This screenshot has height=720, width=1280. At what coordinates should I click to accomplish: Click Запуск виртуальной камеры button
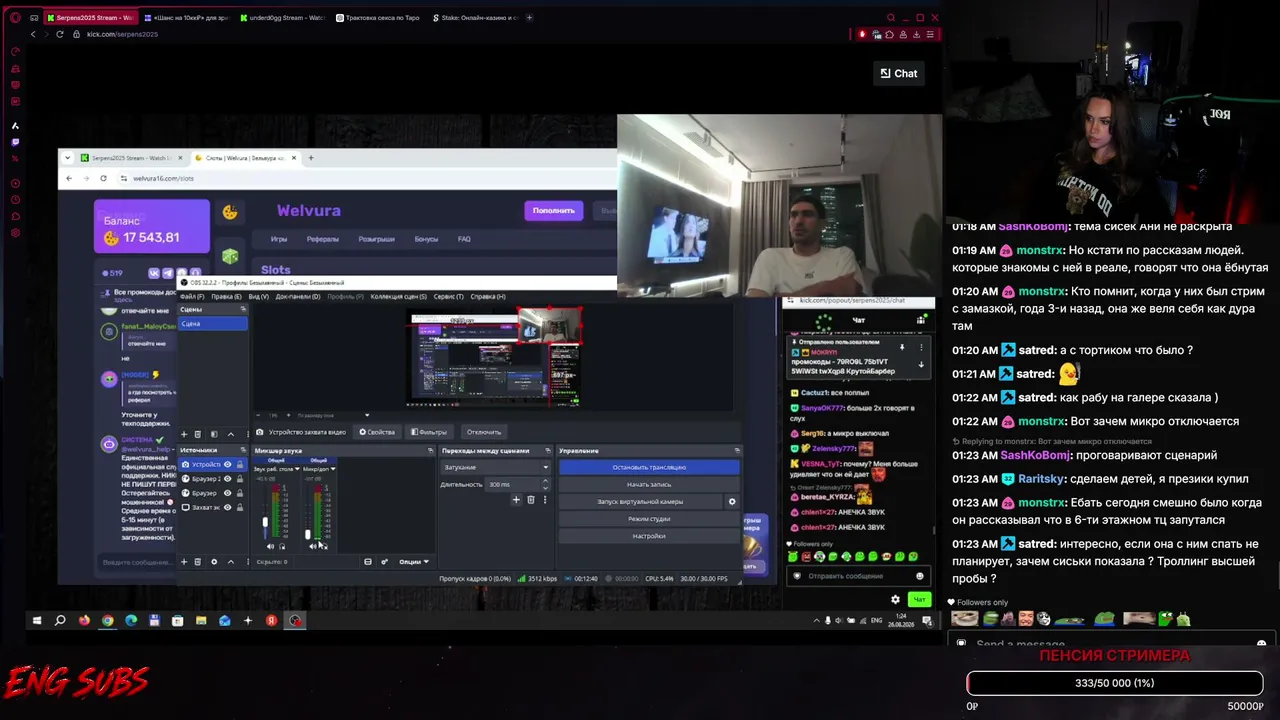[x=640, y=501]
